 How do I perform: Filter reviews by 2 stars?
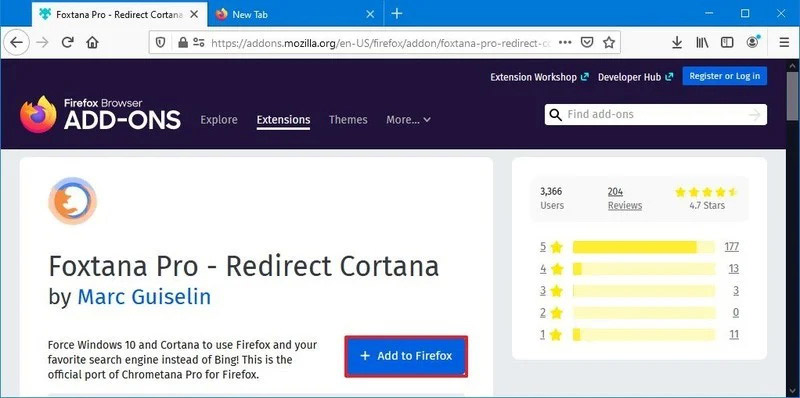pyautogui.click(x=551, y=313)
